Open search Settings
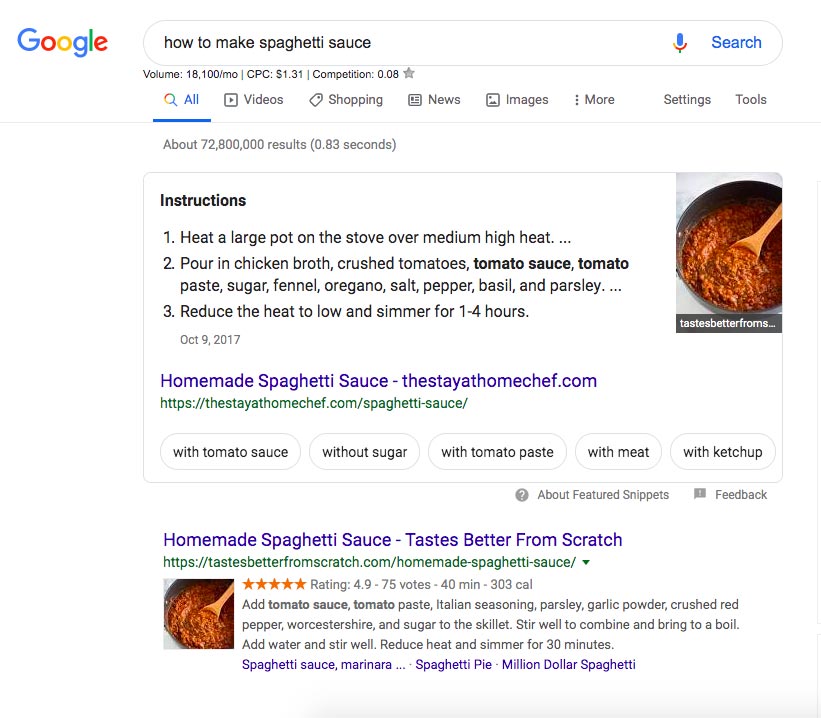 tap(687, 100)
